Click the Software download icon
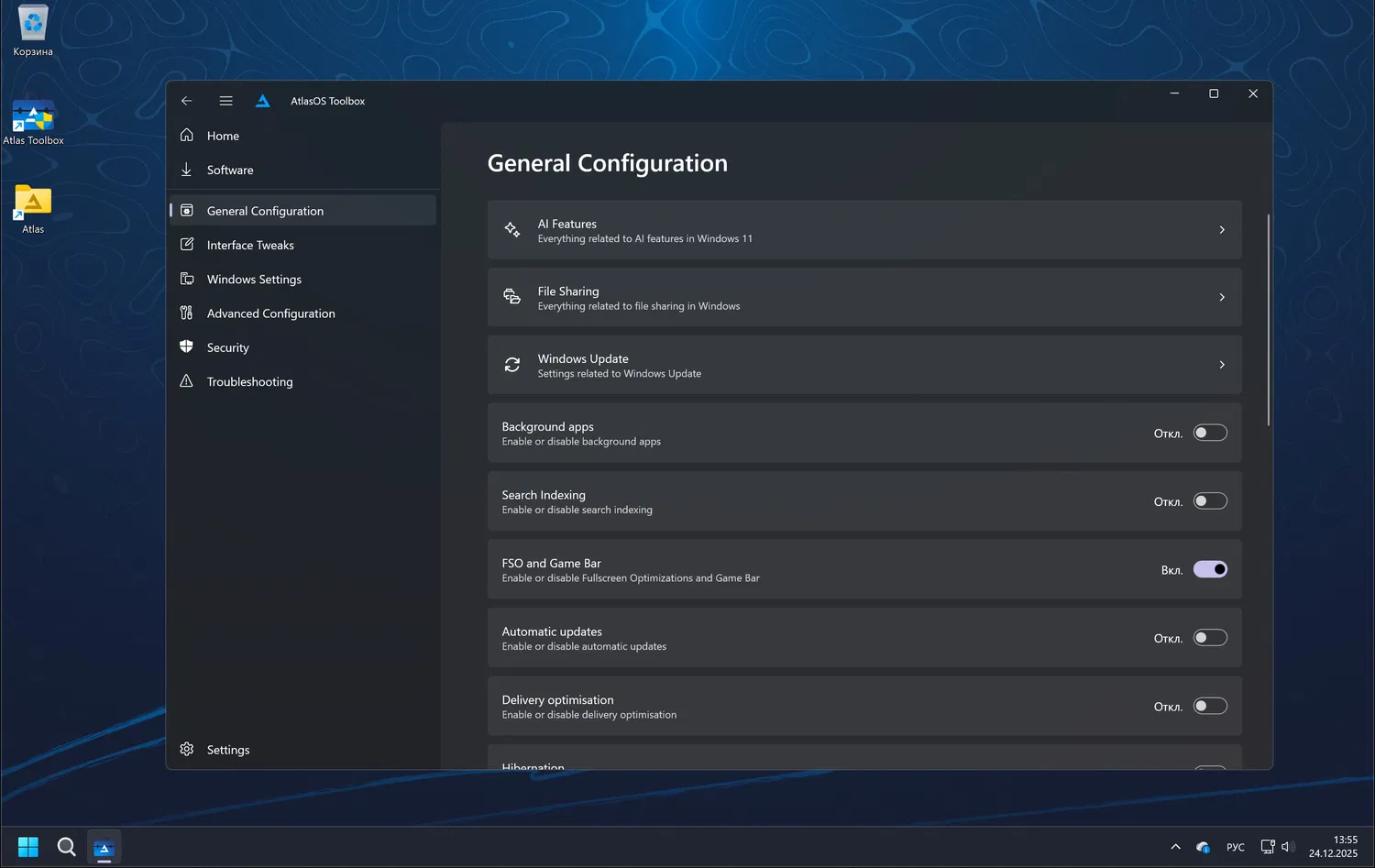1375x868 pixels. click(187, 170)
